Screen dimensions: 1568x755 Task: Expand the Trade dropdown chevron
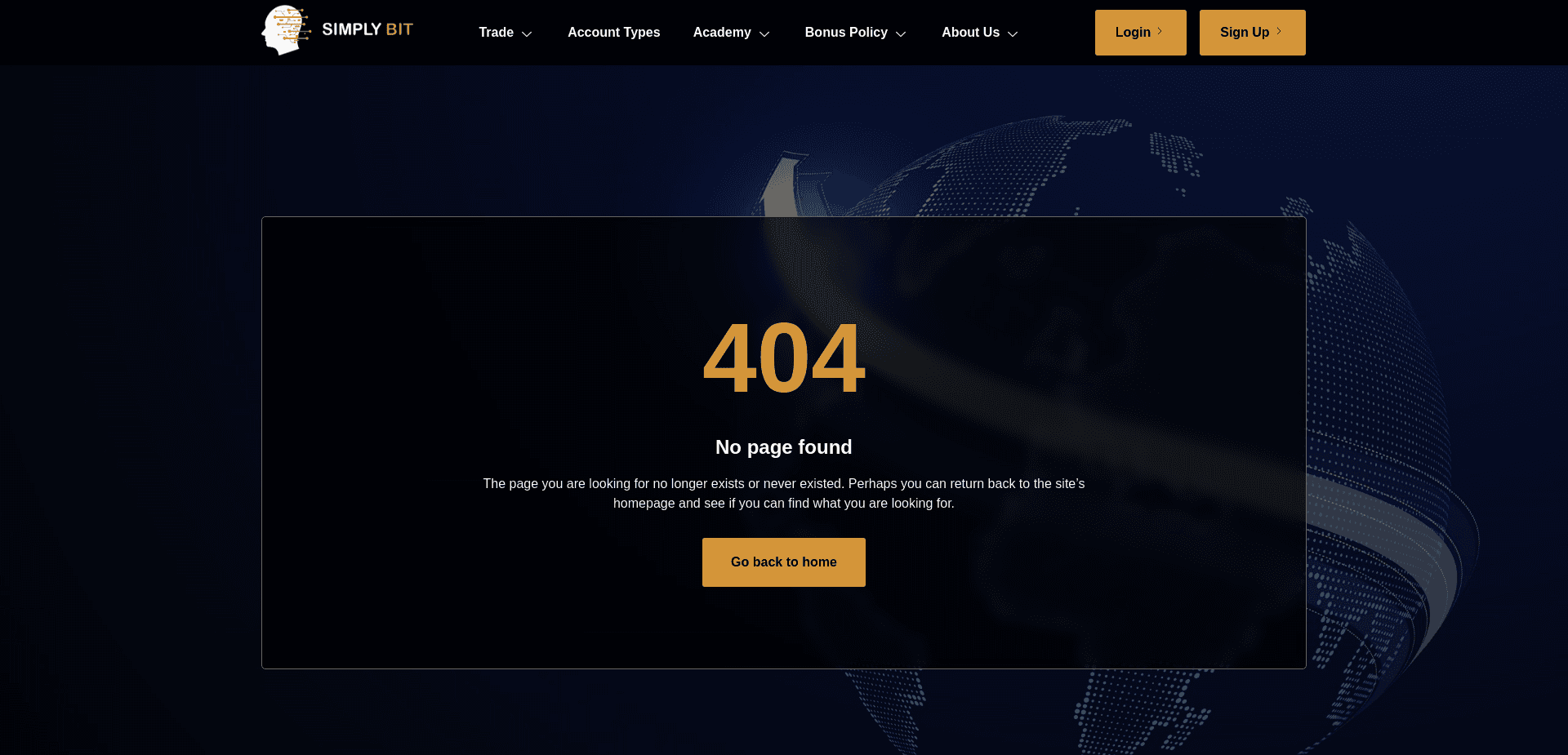[x=527, y=33]
